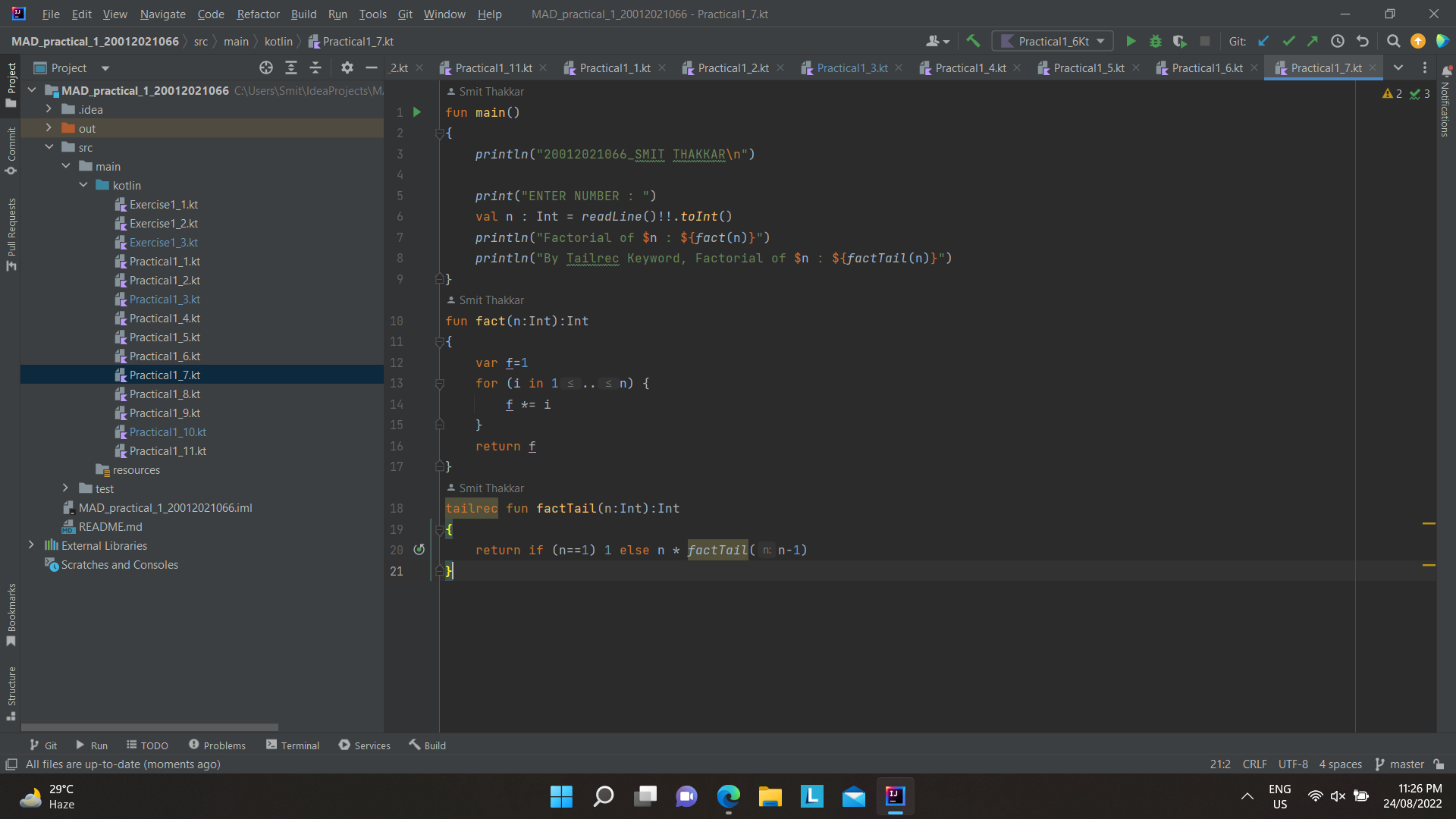Click the rollback undo icon
Viewport: 1456px width, 819px height.
point(1363,42)
